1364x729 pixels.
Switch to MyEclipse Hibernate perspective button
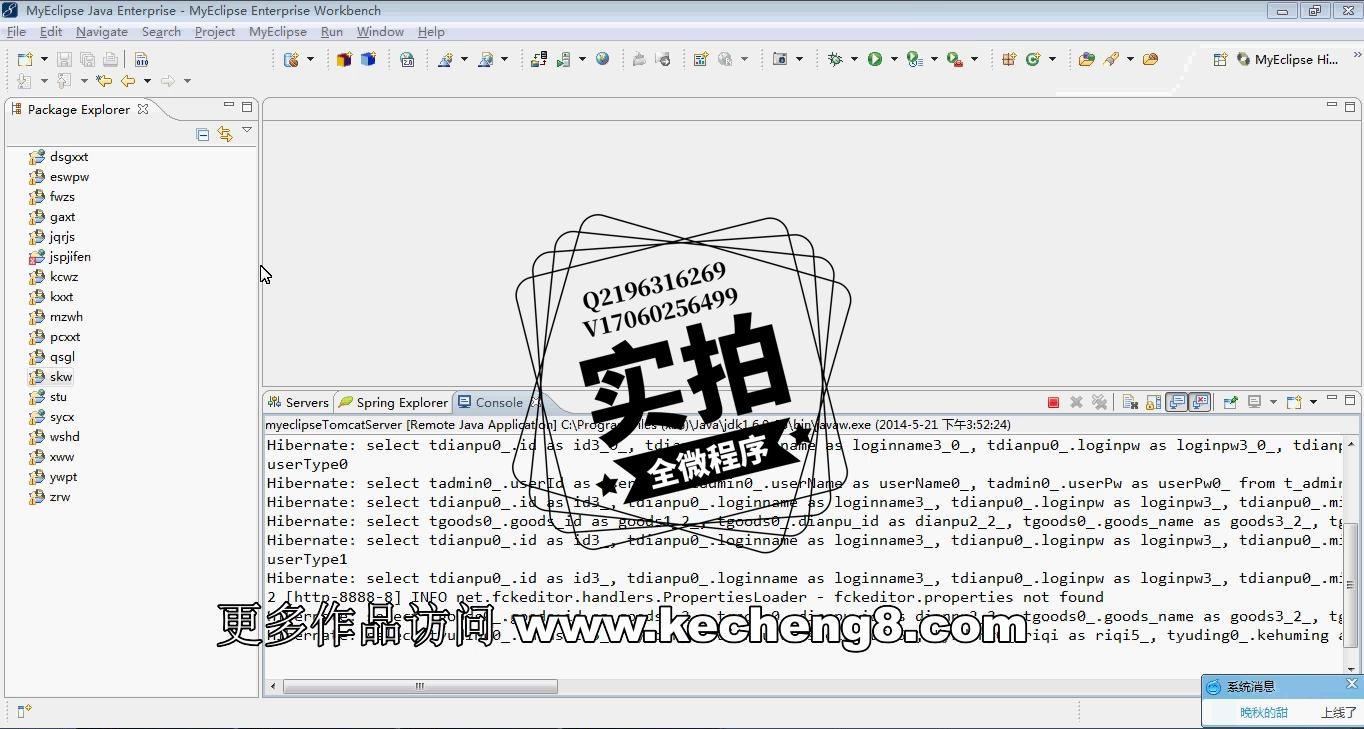tap(1289, 59)
